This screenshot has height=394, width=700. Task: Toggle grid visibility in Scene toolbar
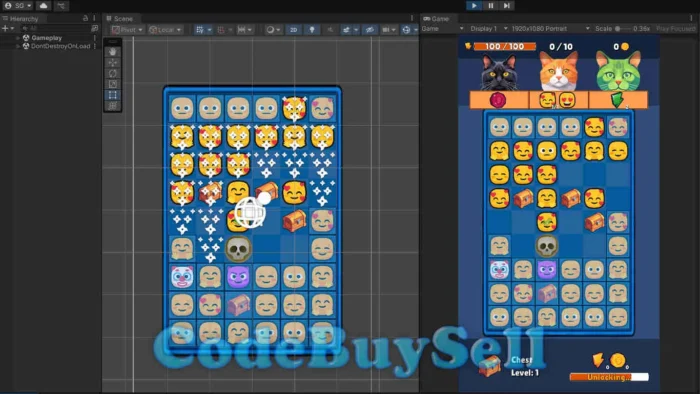click(x=200, y=29)
